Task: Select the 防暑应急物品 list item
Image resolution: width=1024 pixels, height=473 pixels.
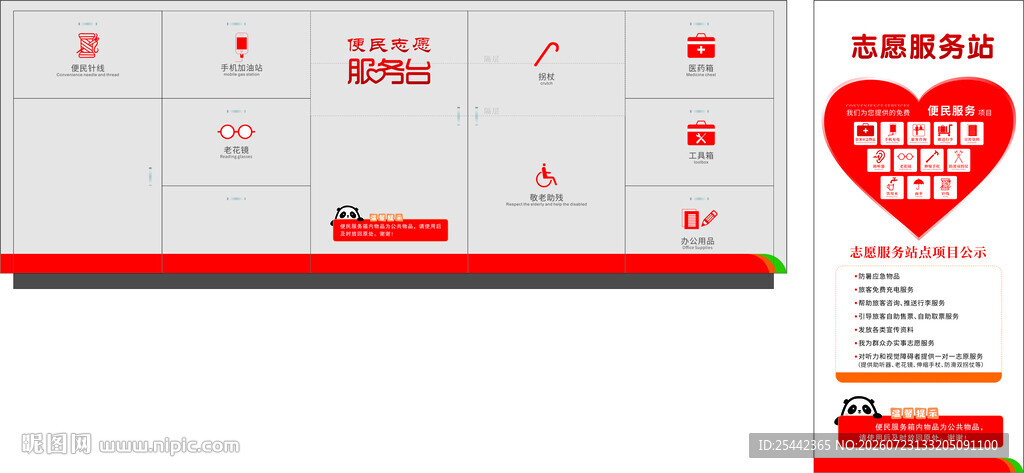Action: (x=879, y=276)
